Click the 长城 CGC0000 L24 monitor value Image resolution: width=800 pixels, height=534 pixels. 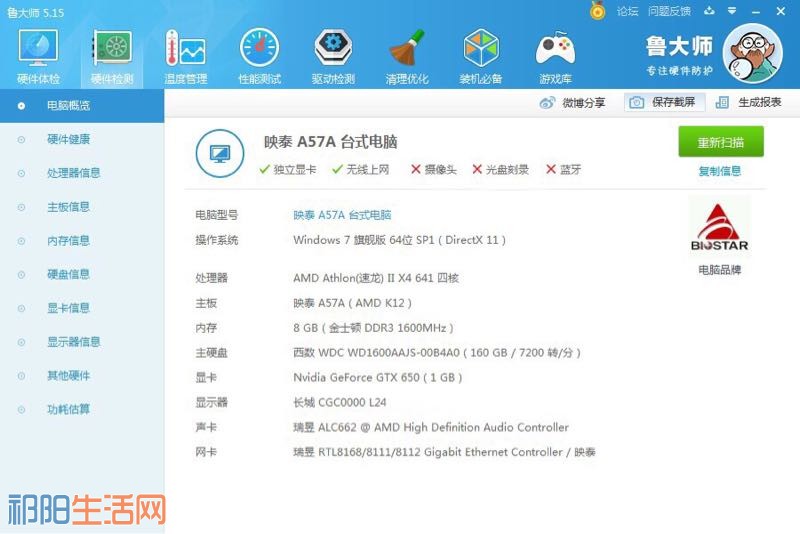coord(340,402)
